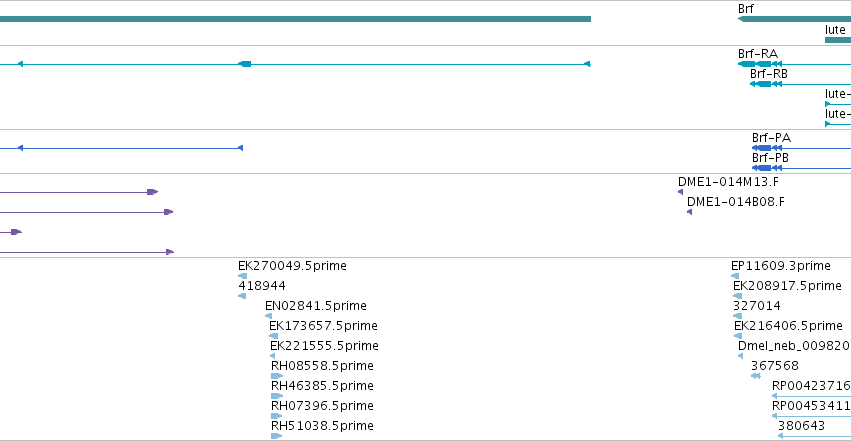851x441 pixels.
Task: Select the lute gene label
Action: click(835, 30)
